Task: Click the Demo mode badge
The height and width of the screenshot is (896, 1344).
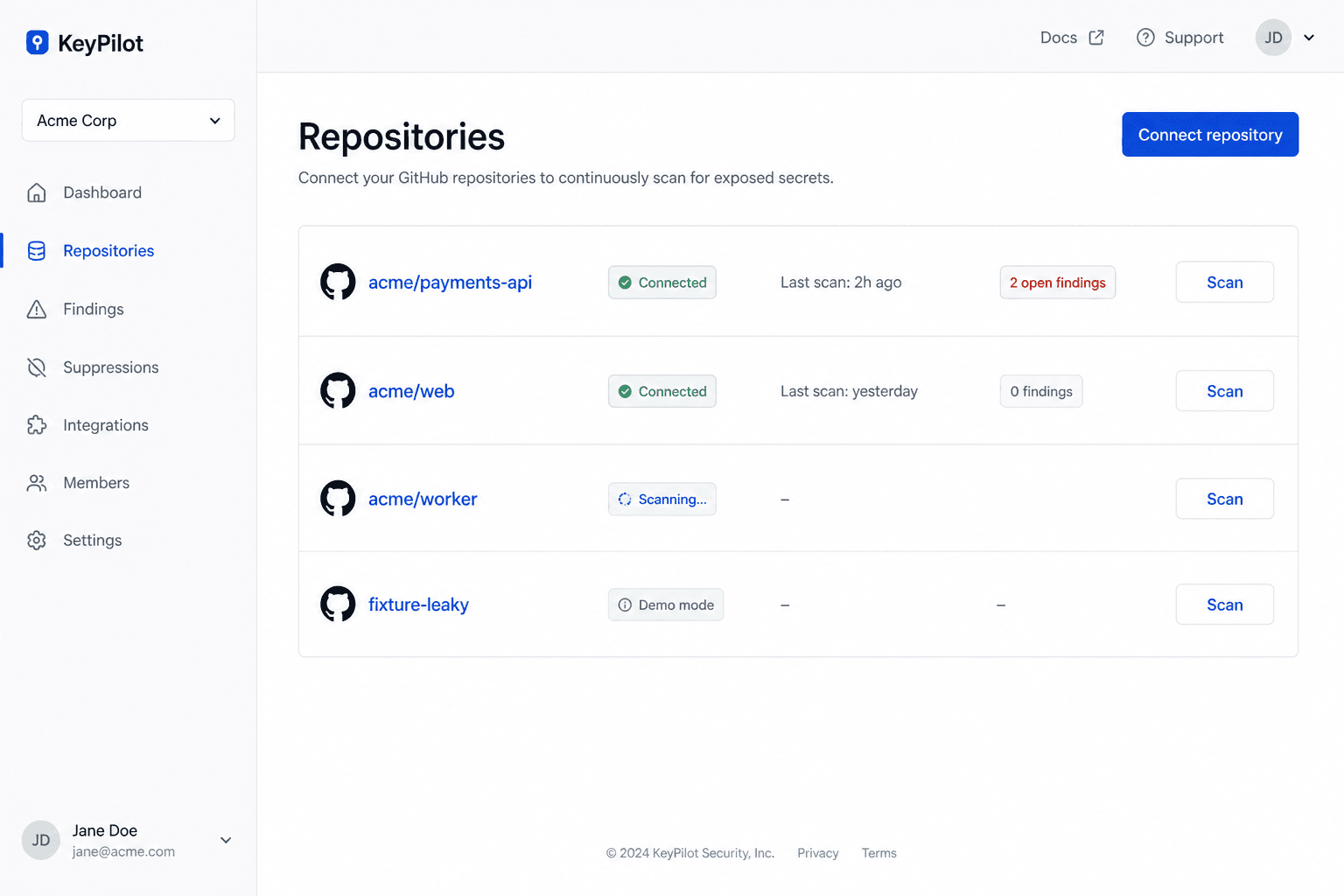Action: tap(666, 605)
